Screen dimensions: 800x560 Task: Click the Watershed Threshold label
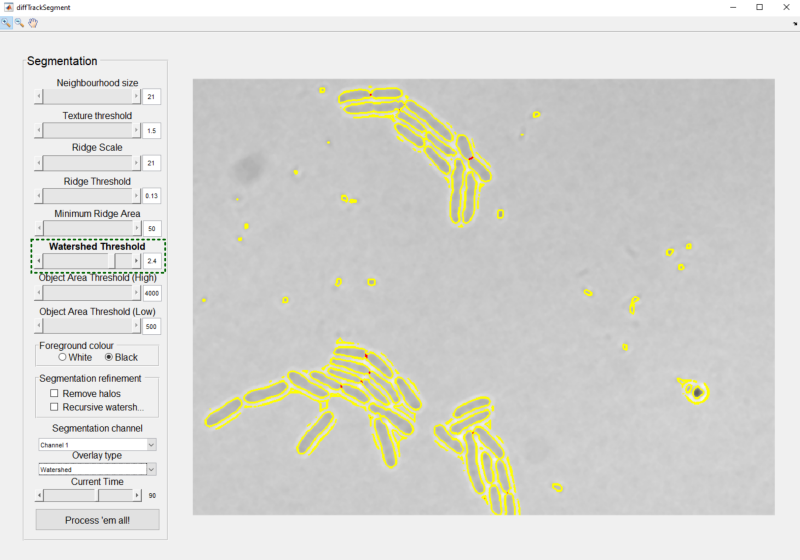click(x=97, y=246)
